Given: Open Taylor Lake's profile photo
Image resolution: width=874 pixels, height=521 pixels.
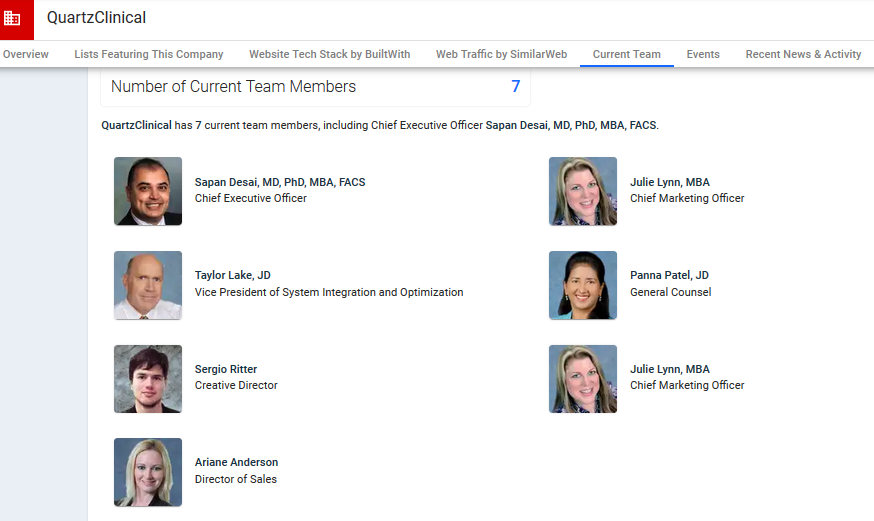Looking at the screenshot, I should click(148, 285).
